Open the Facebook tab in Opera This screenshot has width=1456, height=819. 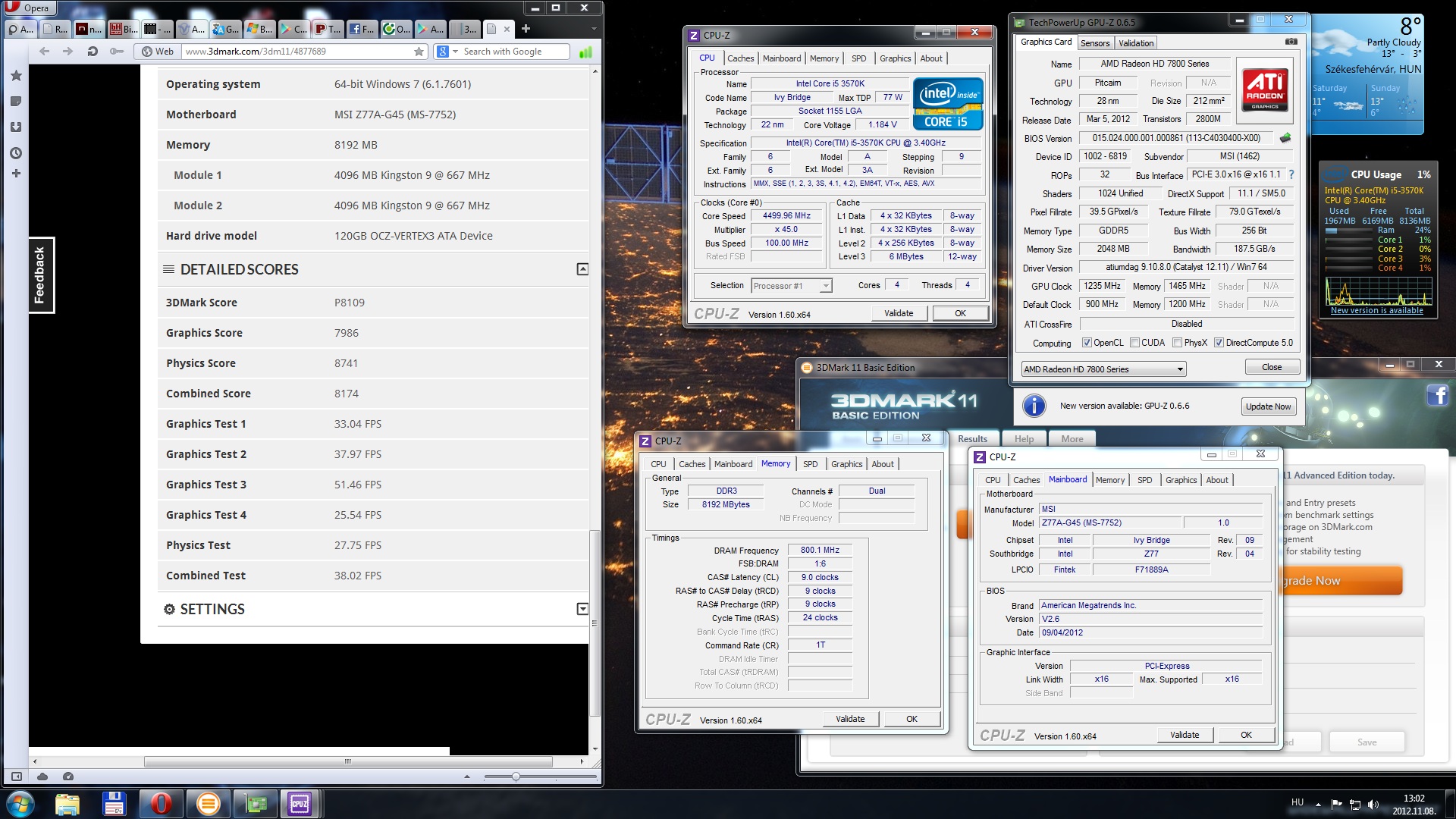[362, 29]
